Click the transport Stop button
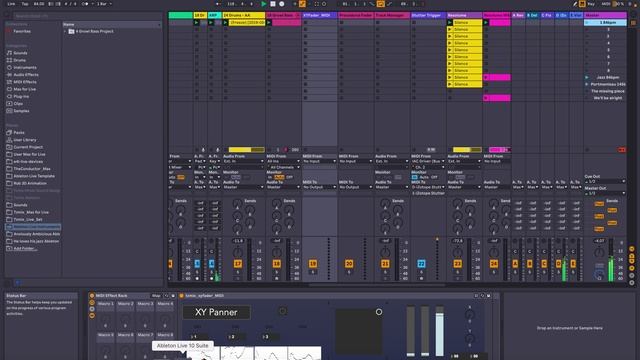Image resolution: width=640 pixels, height=360 pixels. pyautogui.click(x=273, y=4)
